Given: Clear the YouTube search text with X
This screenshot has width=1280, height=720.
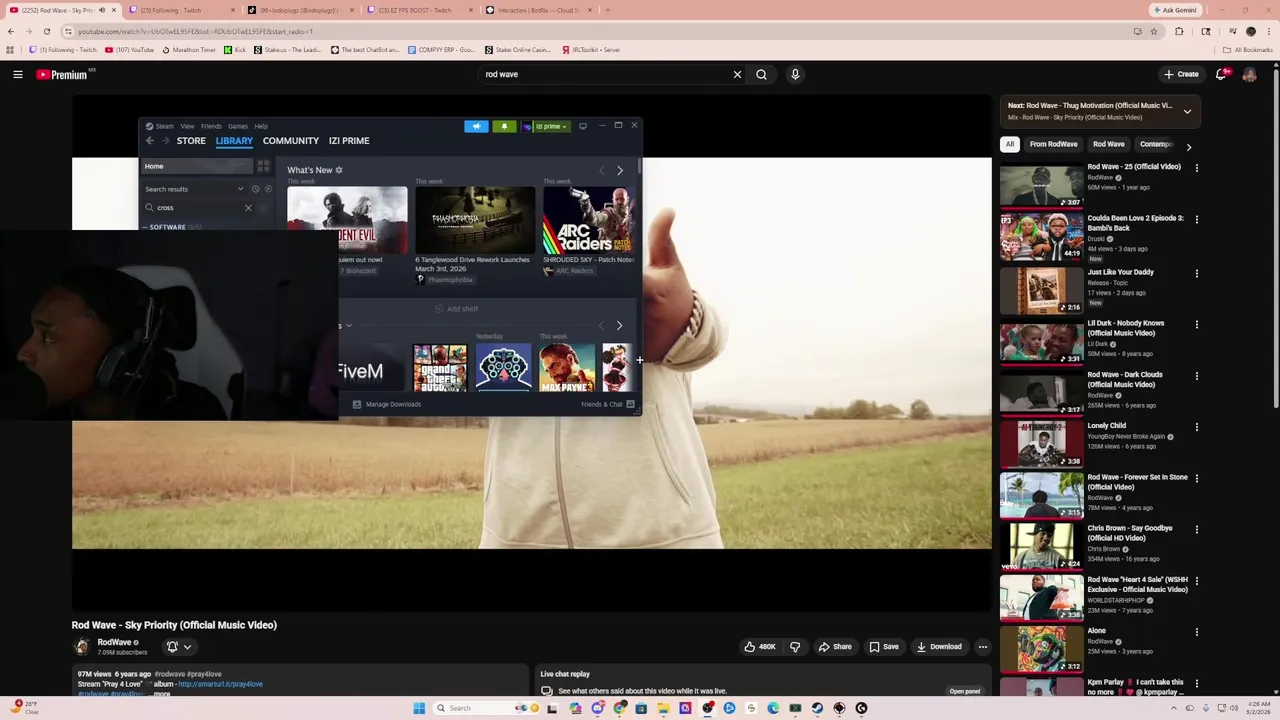Looking at the screenshot, I should (737, 74).
